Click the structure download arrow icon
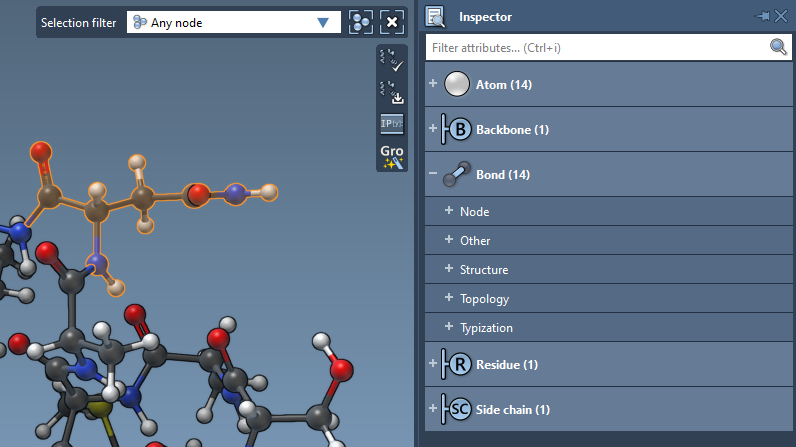This screenshot has width=796, height=447. tap(391, 92)
